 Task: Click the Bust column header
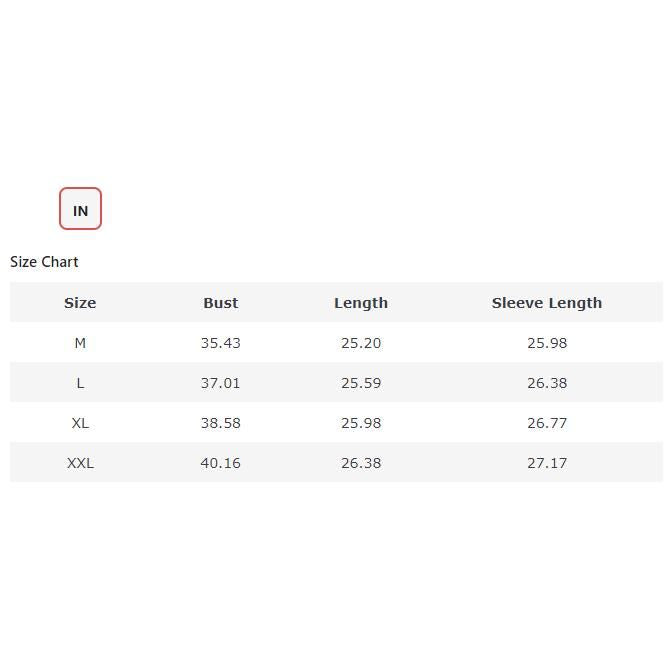pyautogui.click(x=220, y=303)
